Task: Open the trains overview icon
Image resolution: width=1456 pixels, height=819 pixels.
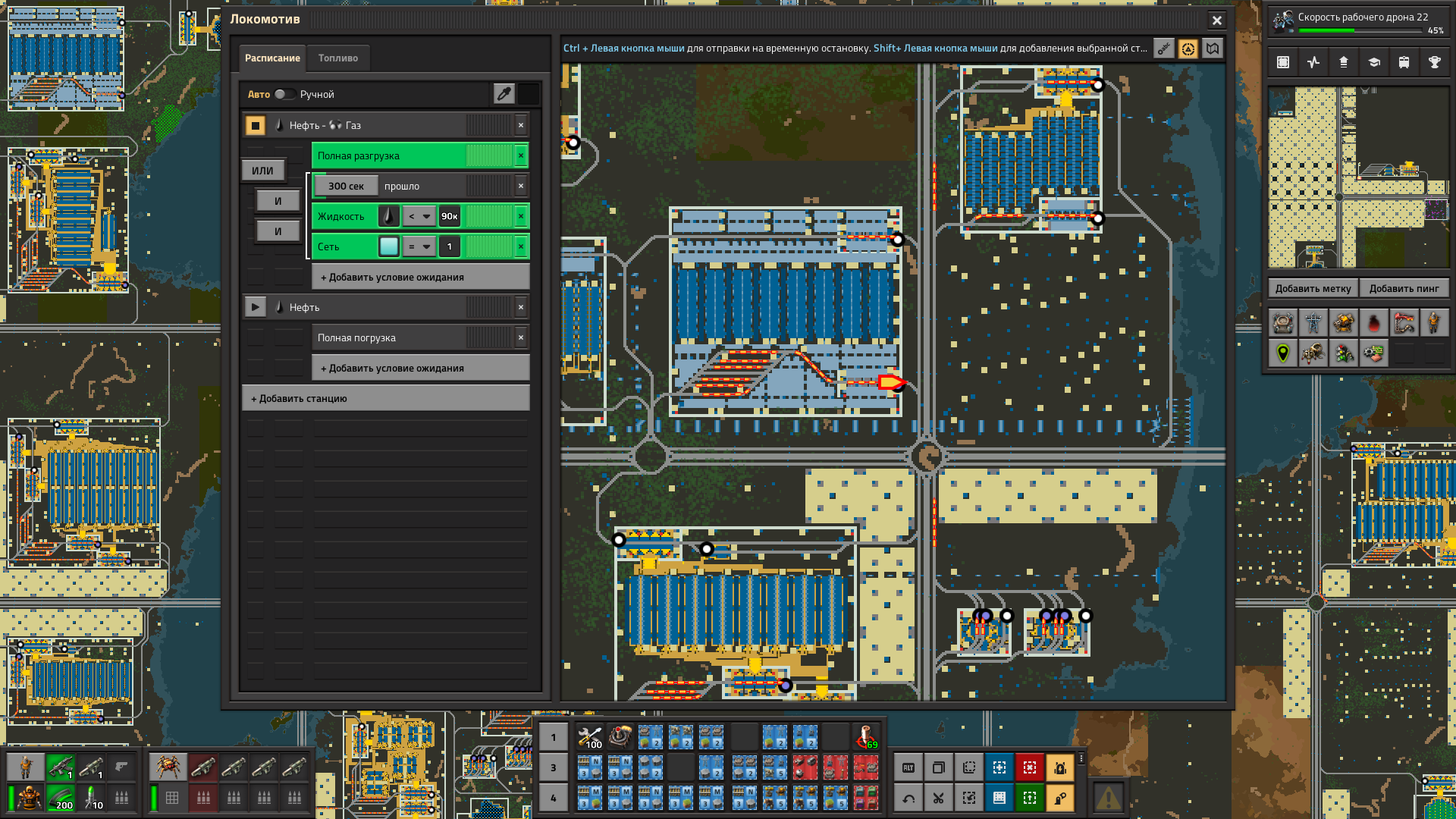Action: (1404, 62)
